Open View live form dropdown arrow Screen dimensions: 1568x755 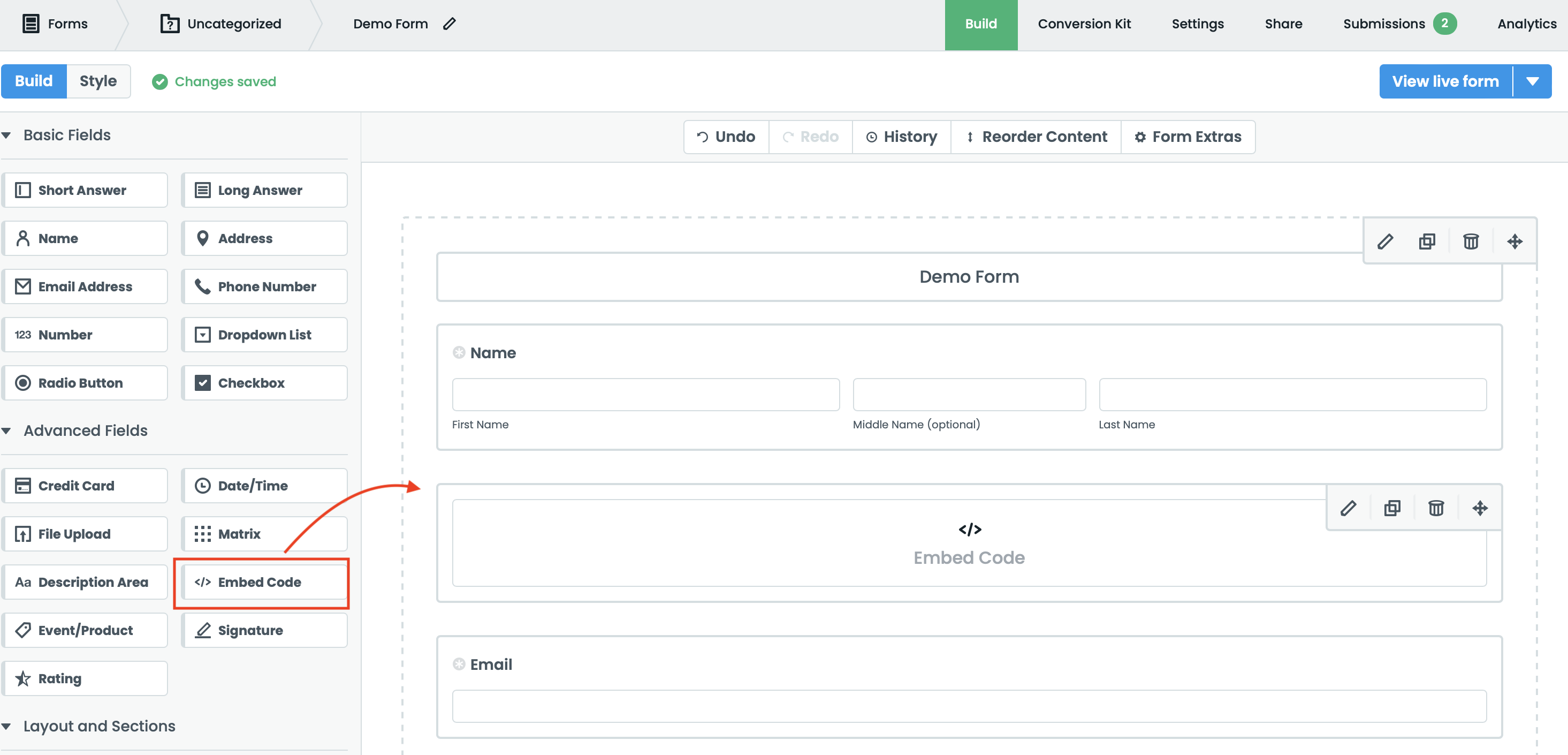point(1533,81)
